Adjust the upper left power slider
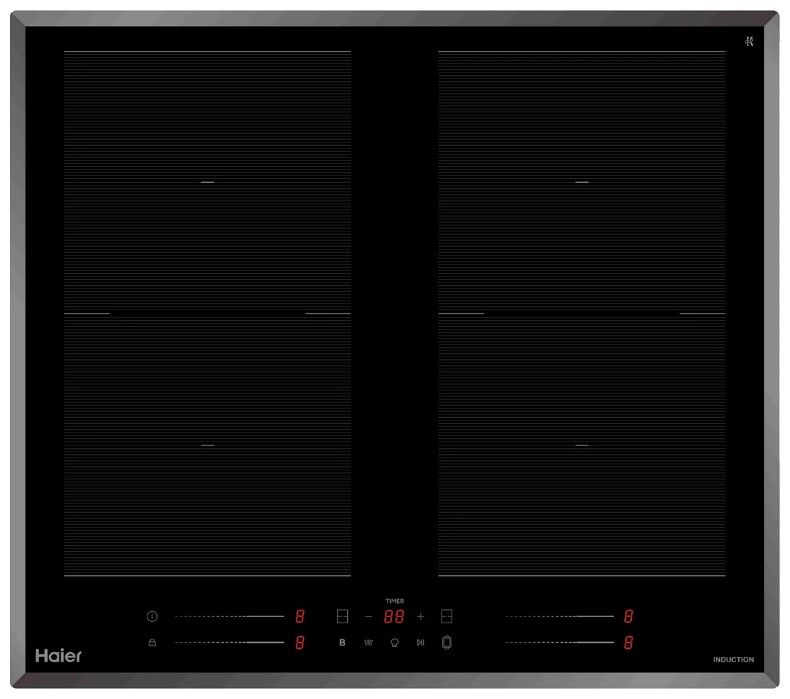 [229, 617]
